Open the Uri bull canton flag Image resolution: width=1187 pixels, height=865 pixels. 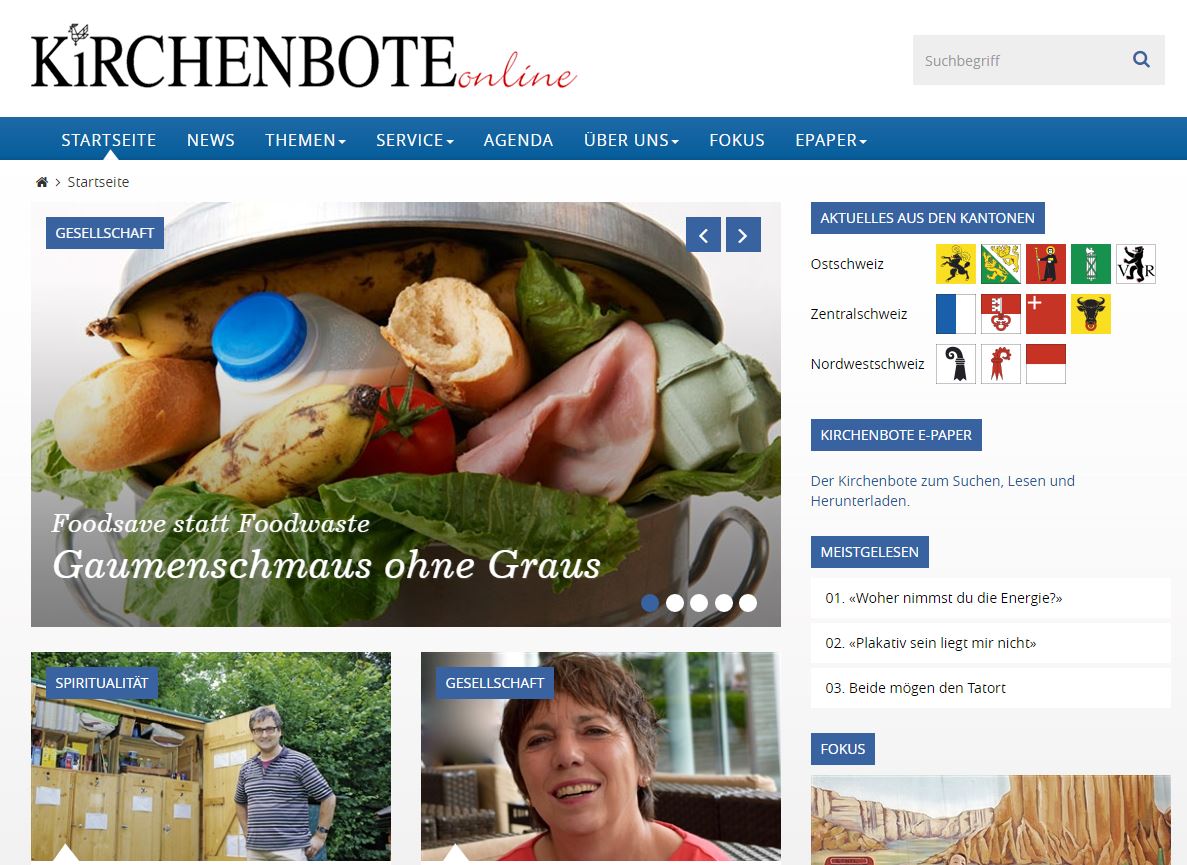tap(1090, 314)
